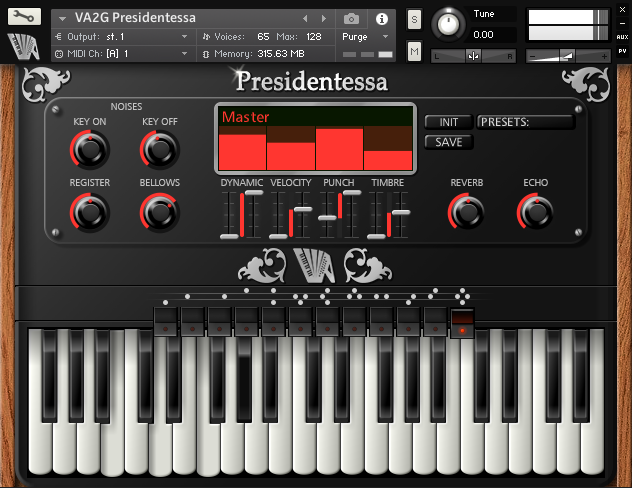The height and width of the screenshot is (488, 632).
Task: Toggle the Mute (M) button
Action: pyautogui.click(x=414, y=51)
